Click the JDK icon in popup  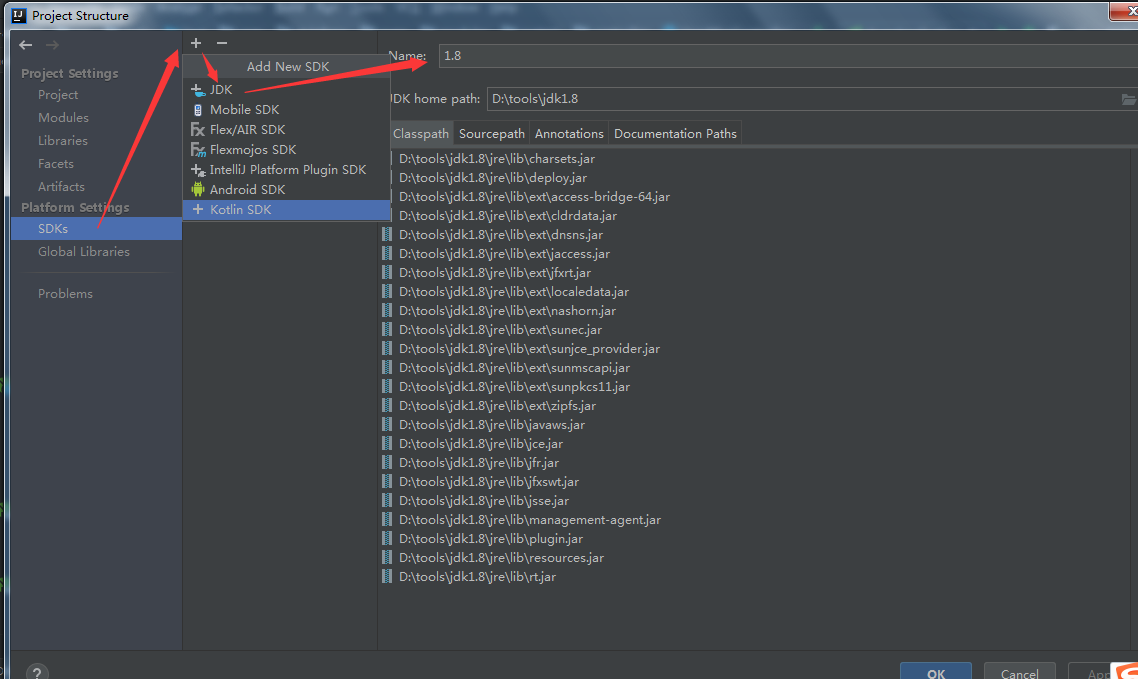(197, 90)
